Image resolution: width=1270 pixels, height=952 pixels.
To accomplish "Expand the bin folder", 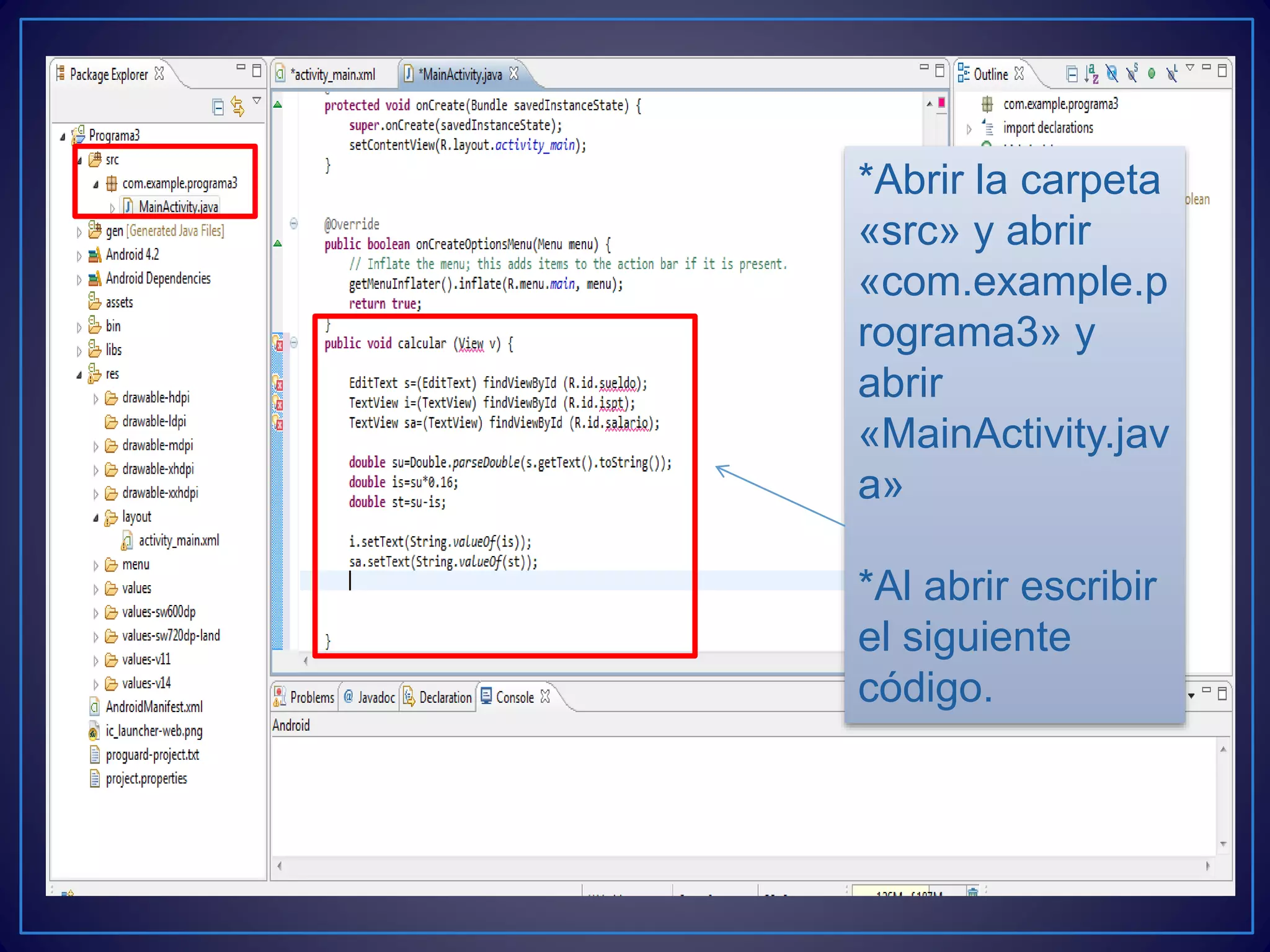I will [79, 327].
